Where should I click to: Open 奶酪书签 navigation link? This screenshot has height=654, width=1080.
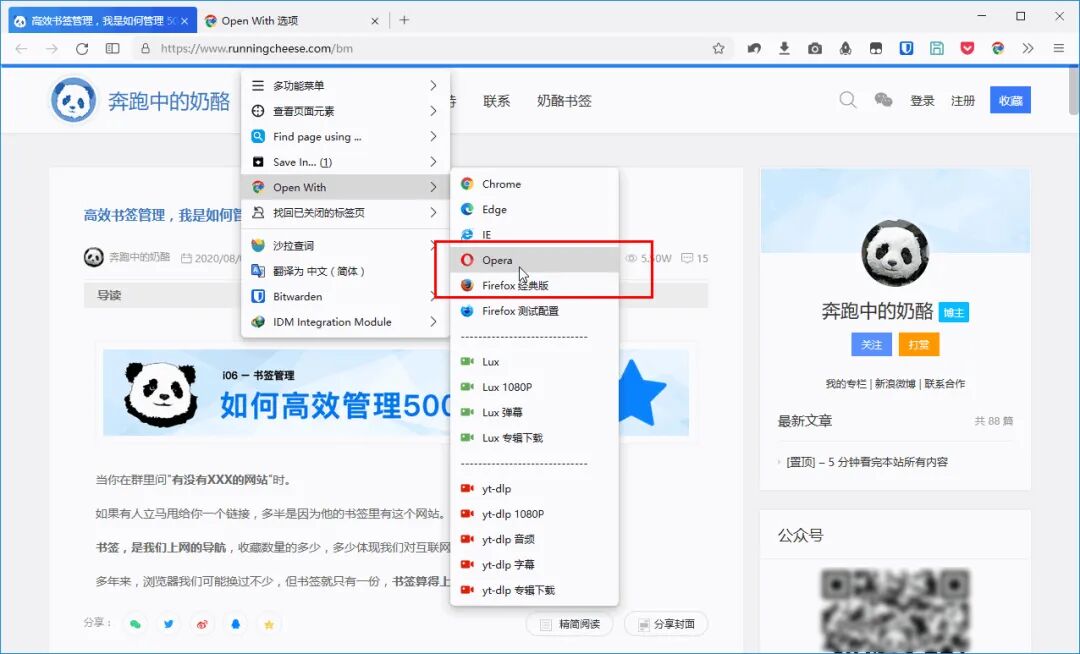[564, 101]
